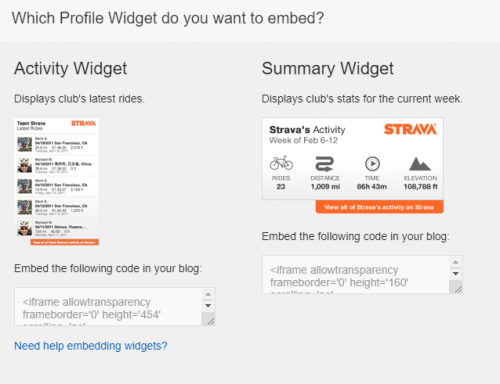Click up arrow in Summary embed code box
The height and width of the screenshot is (384, 500).
click(456, 262)
